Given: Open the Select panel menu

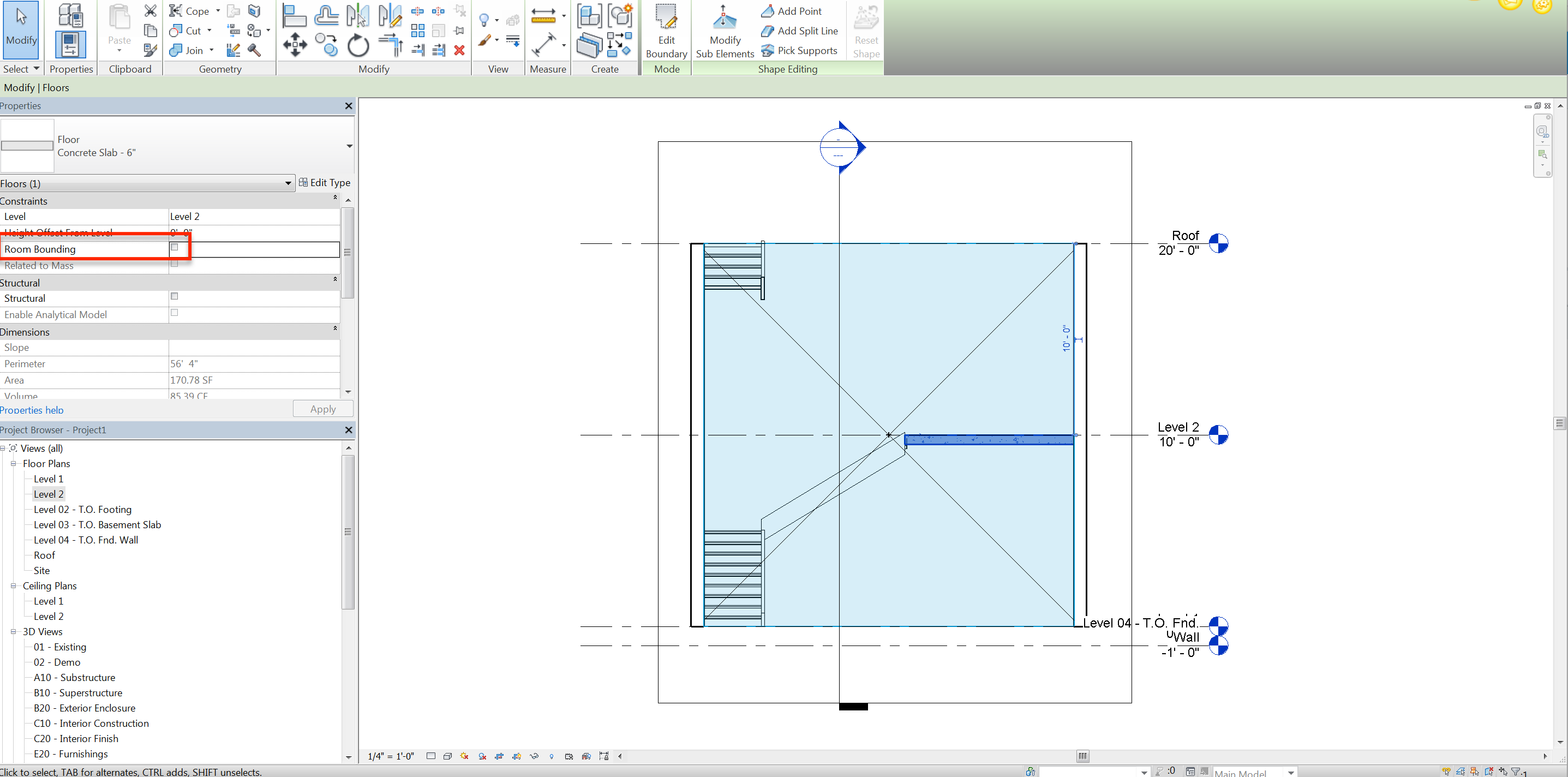Looking at the screenshot, I should [21, 69].
